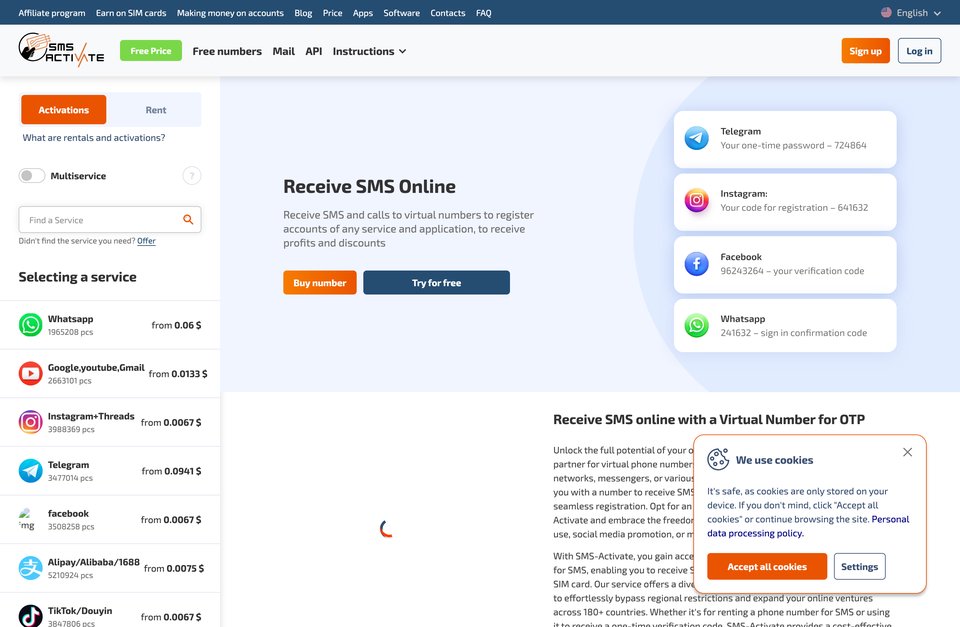Click the Alipay/Alibaba service icon

pyautogui.click(x=30, y=568)
